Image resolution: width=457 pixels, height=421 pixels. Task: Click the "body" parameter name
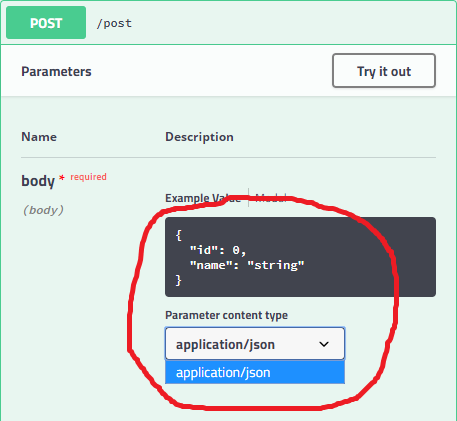coord(38,181)
